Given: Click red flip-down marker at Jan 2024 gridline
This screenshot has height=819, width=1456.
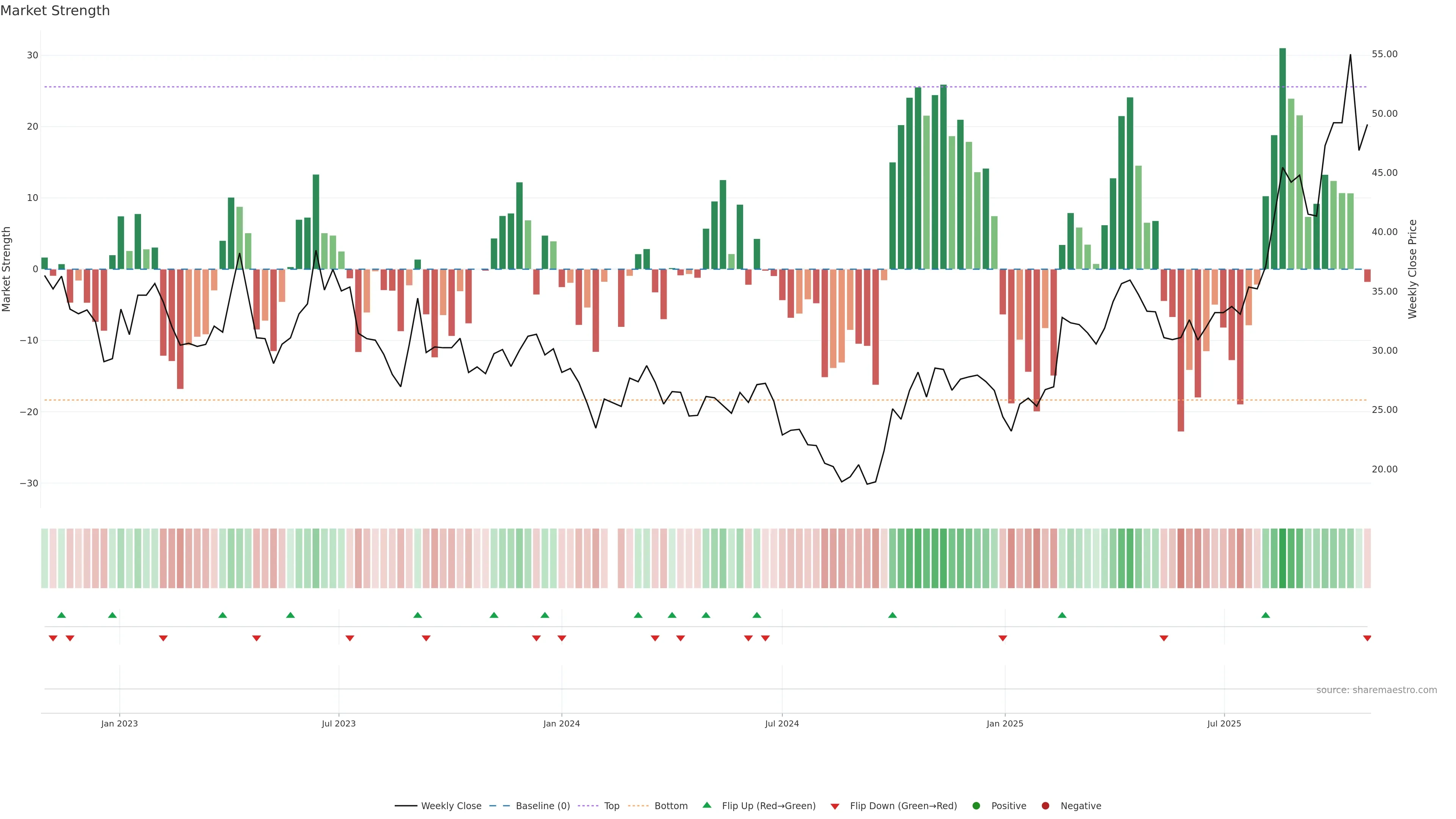Looking at the screenshot, I should pos(562,638).
